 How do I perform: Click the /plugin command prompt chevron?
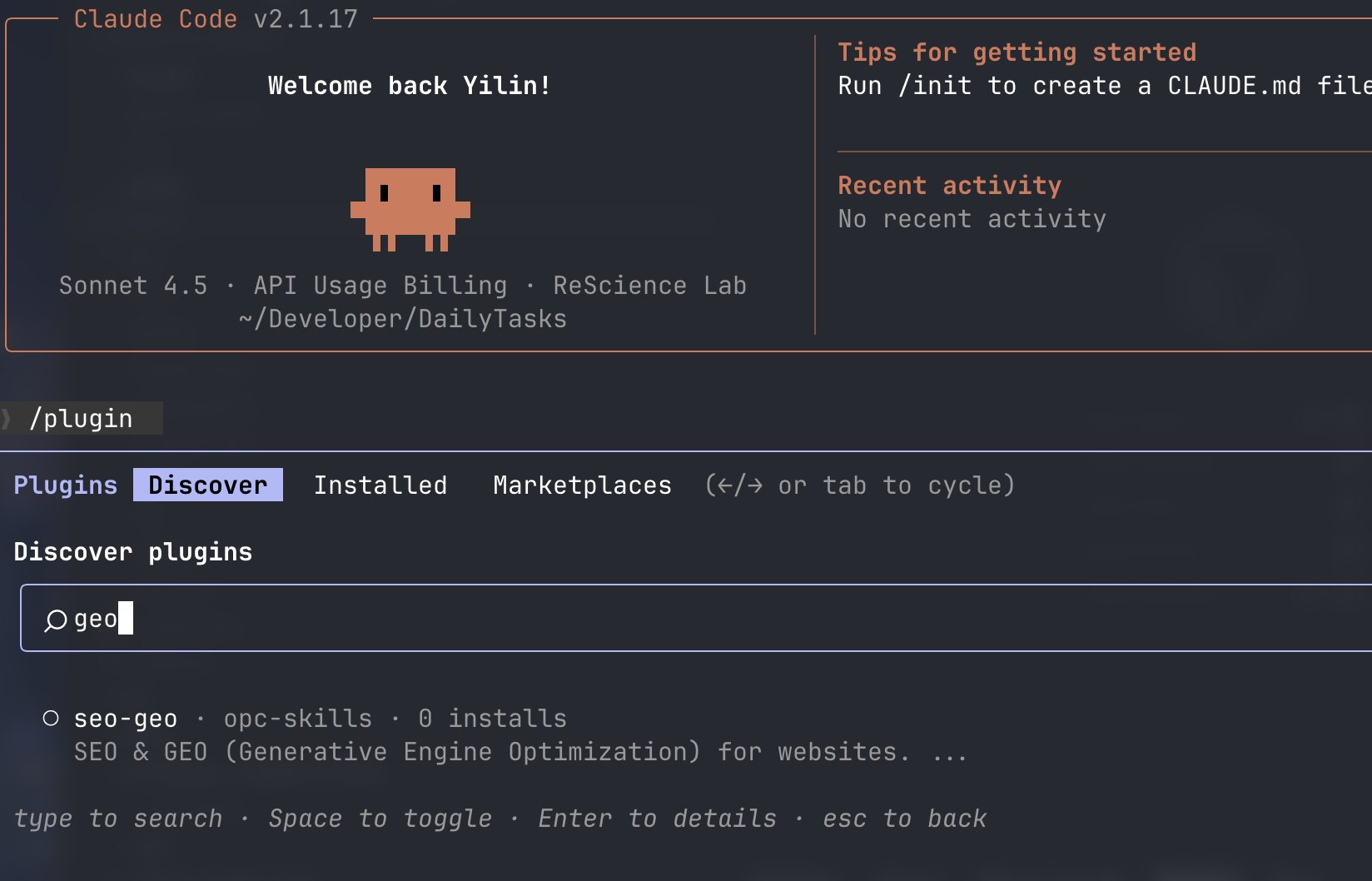[x=7, y=418]
